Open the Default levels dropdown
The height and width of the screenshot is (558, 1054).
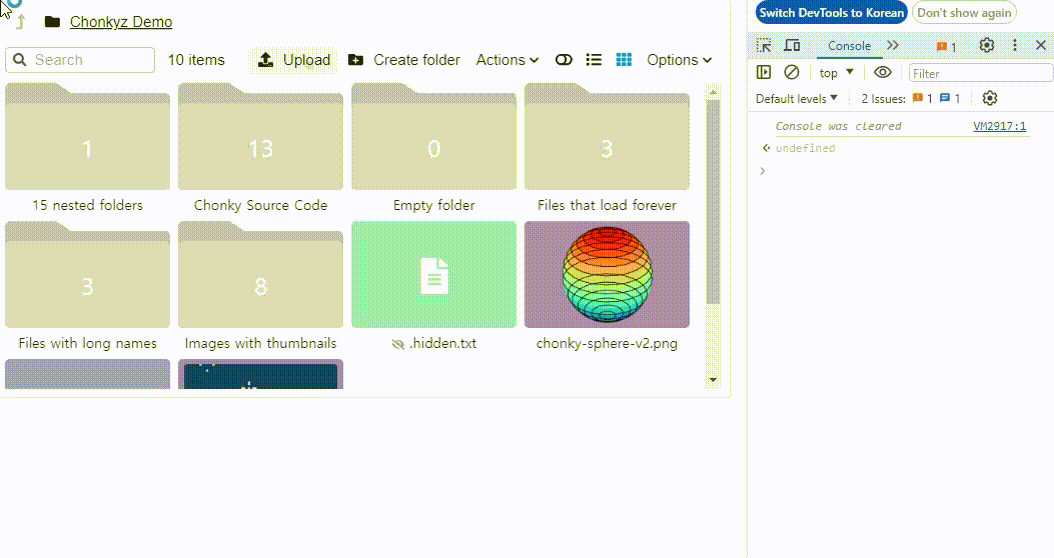pyautogui.click(x=797, y=99)
